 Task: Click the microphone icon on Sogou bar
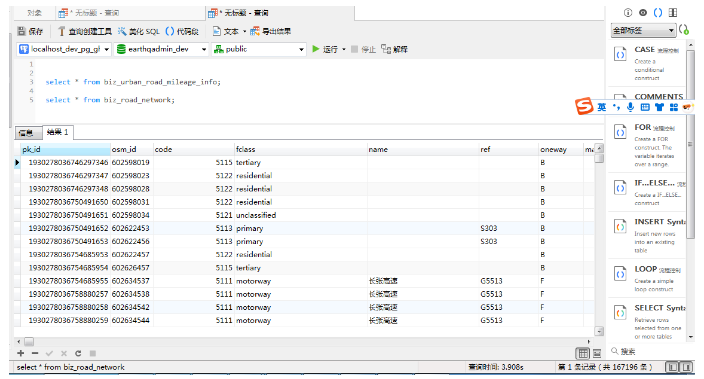pos(630,107)
